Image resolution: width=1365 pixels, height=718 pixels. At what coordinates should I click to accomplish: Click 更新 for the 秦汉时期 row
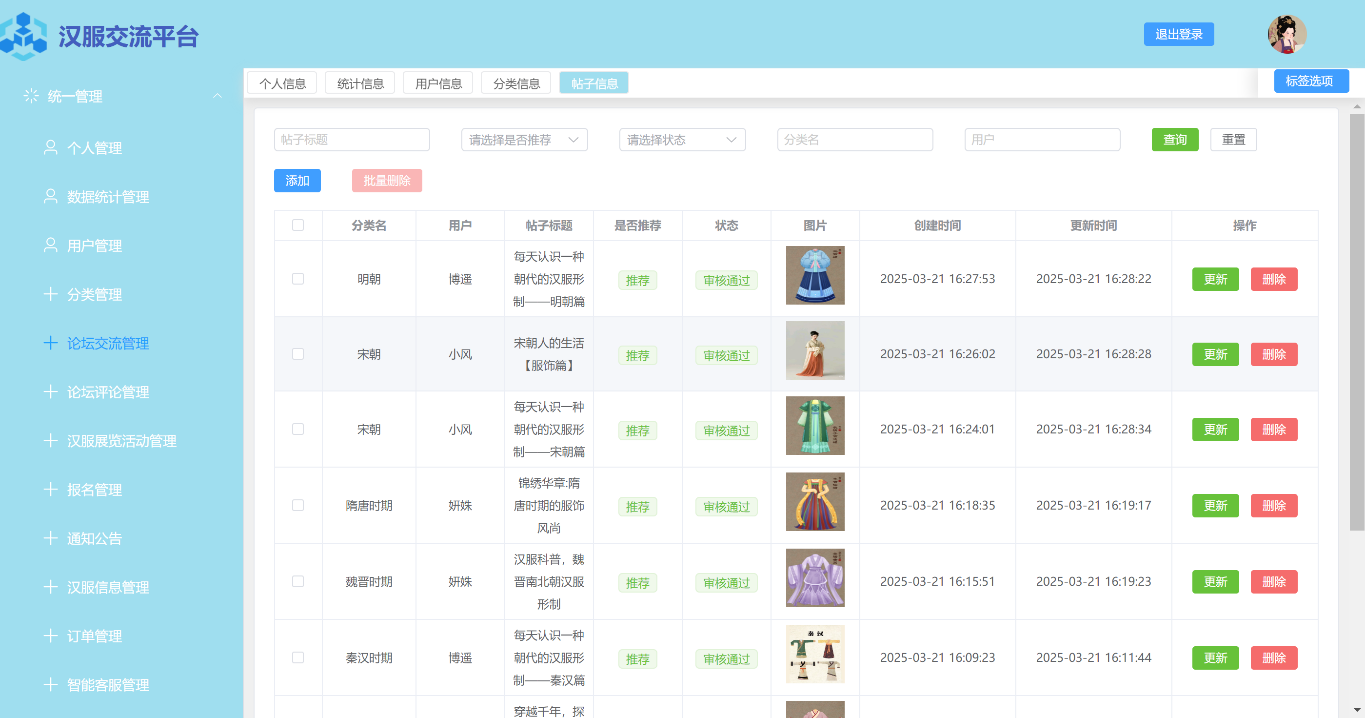click(1215, 658)
